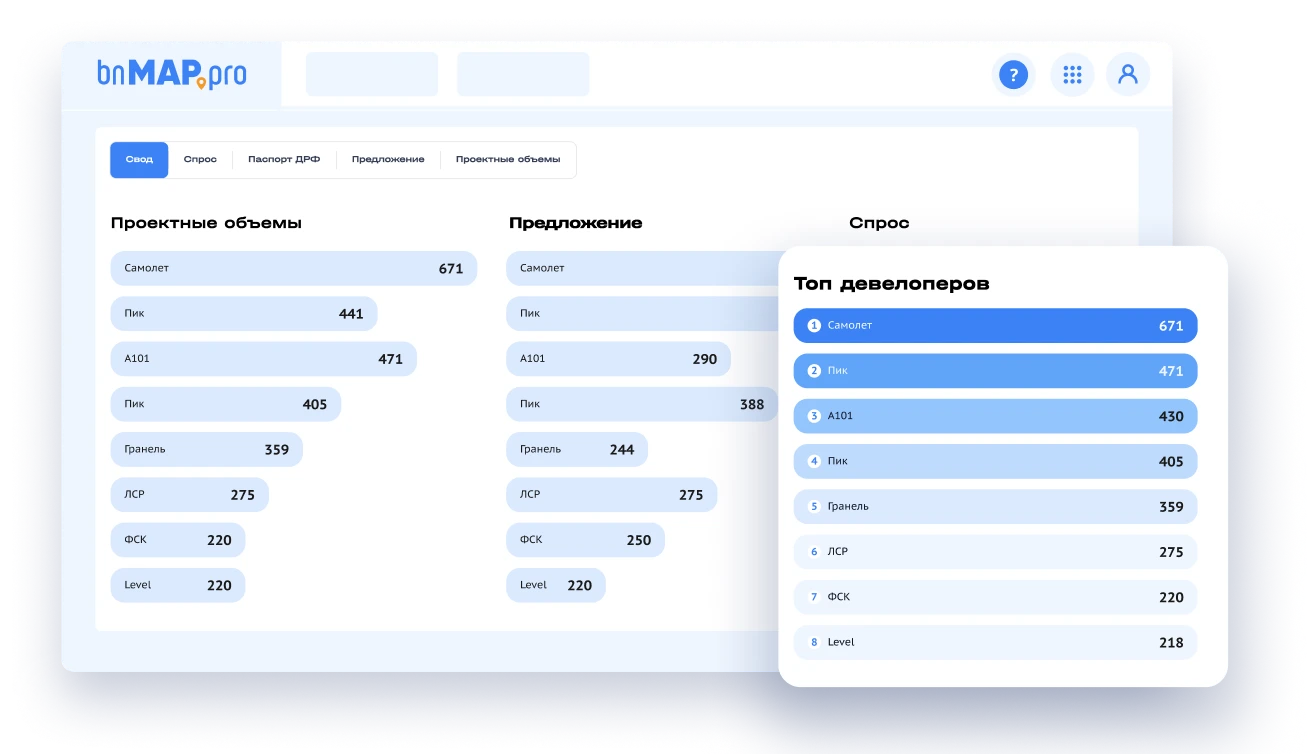
Task: Open the Паспорт ДРФ tab
Action: click(x=284, y=159)
